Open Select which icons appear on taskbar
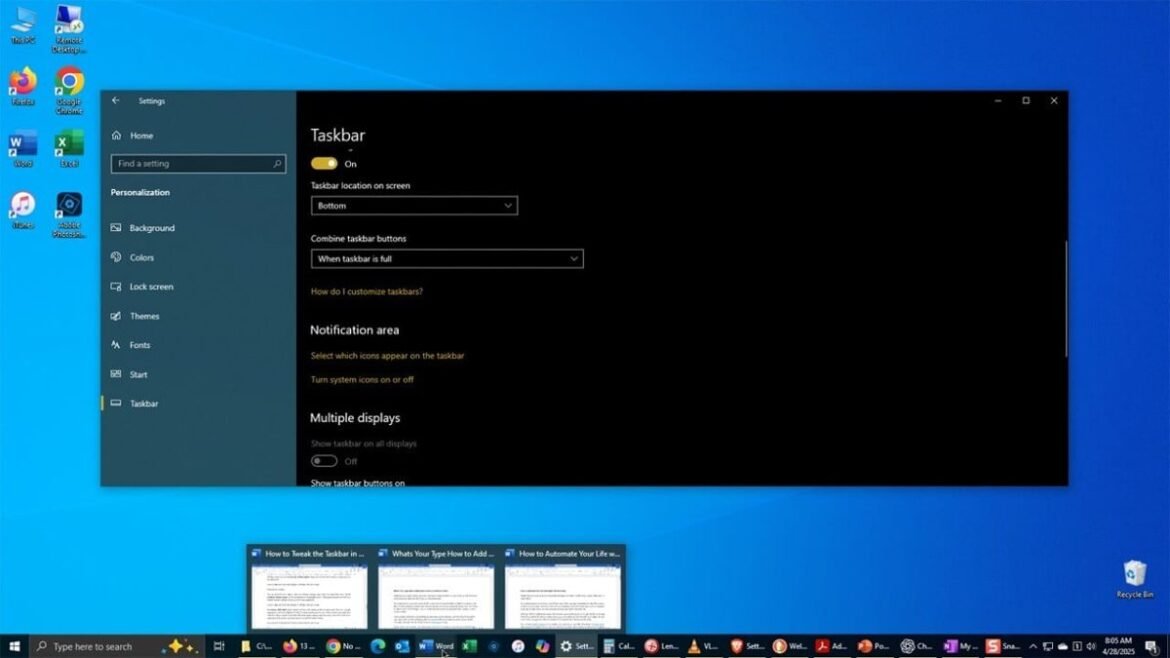This screenshot has width=1170, height=658. [x=388, y=355]
